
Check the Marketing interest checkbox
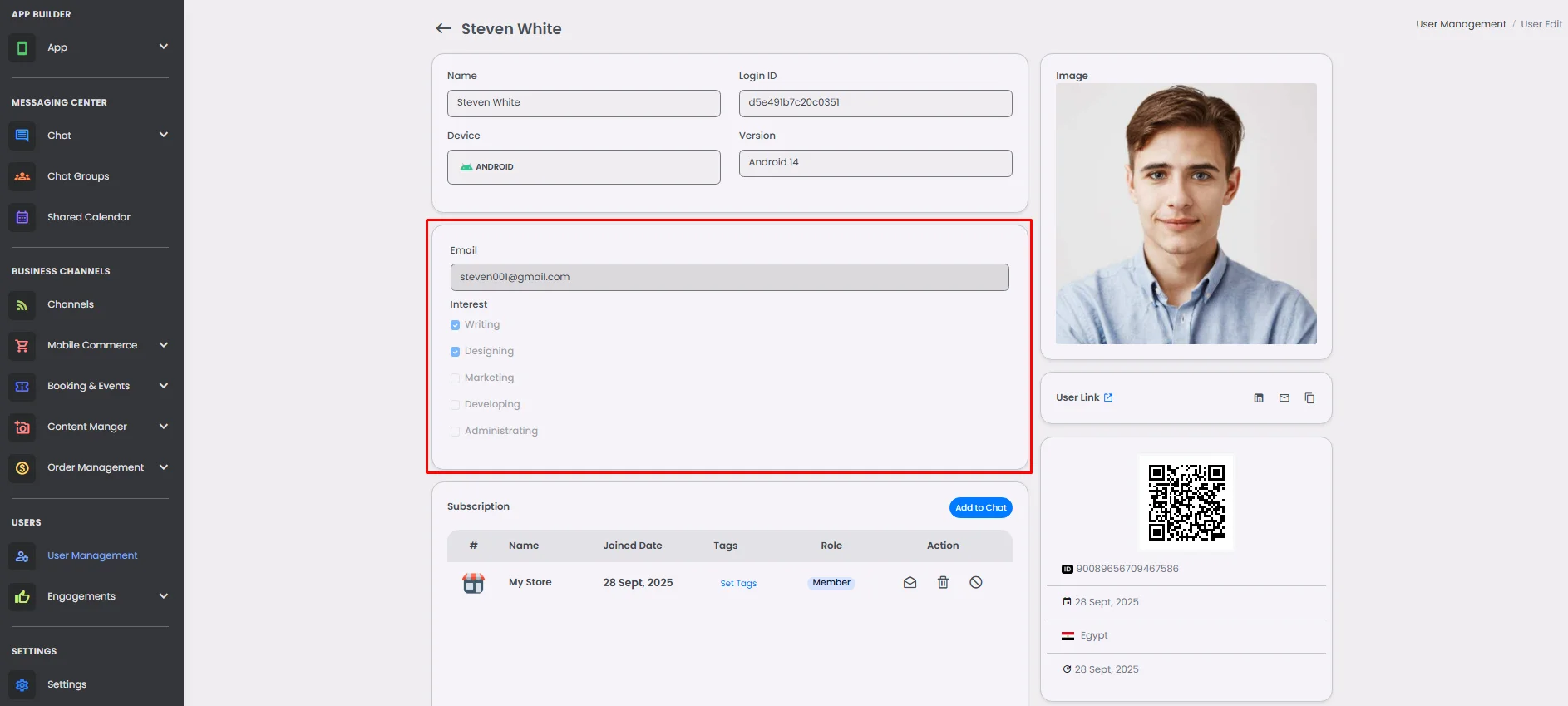(455, 378)
